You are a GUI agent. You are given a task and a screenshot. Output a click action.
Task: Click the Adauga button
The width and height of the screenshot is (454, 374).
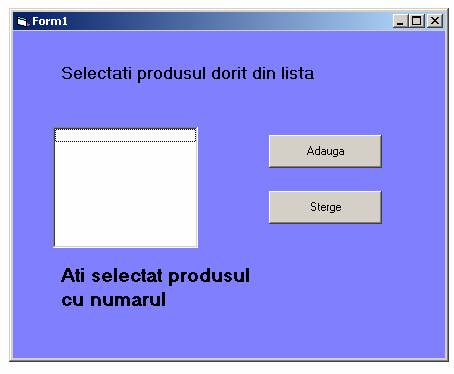pos(325,151)
